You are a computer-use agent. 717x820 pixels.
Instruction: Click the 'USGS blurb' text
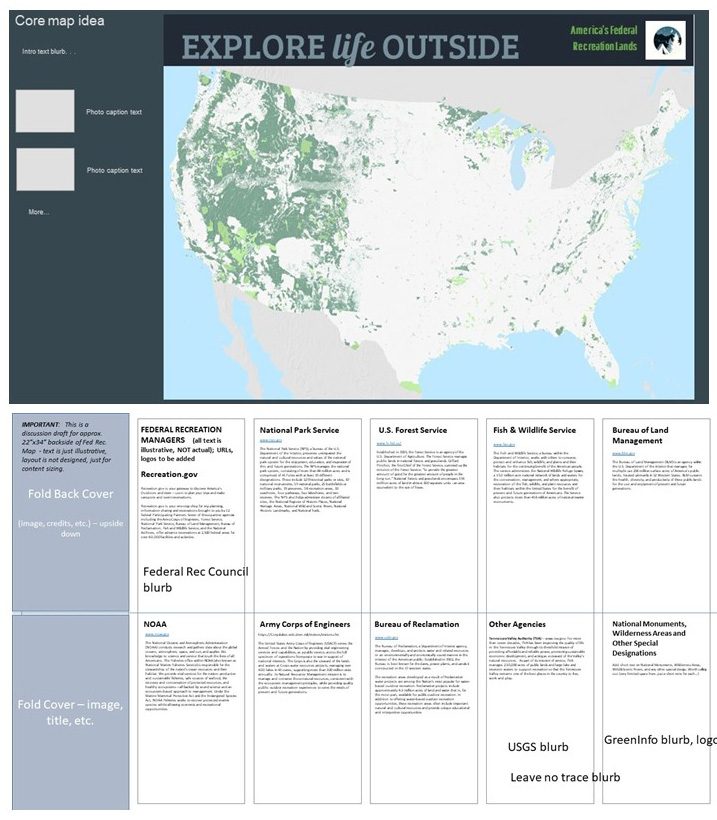pos(538,747)
